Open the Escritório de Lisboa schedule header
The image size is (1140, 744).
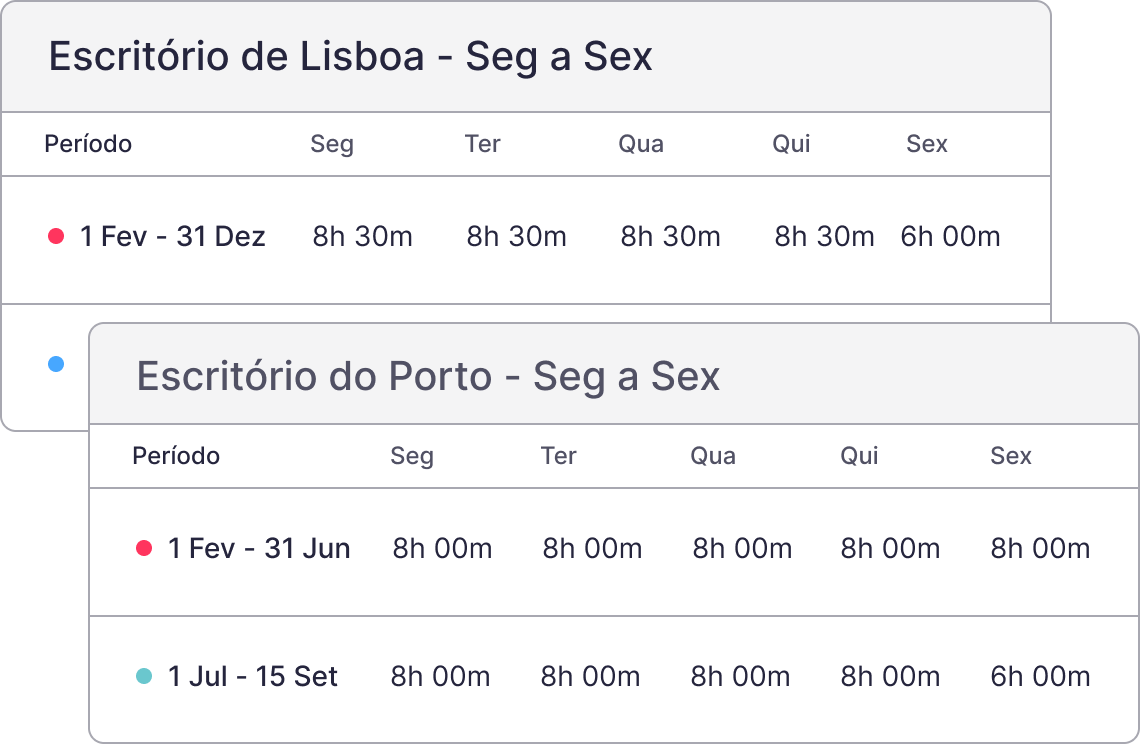[526, 57]
